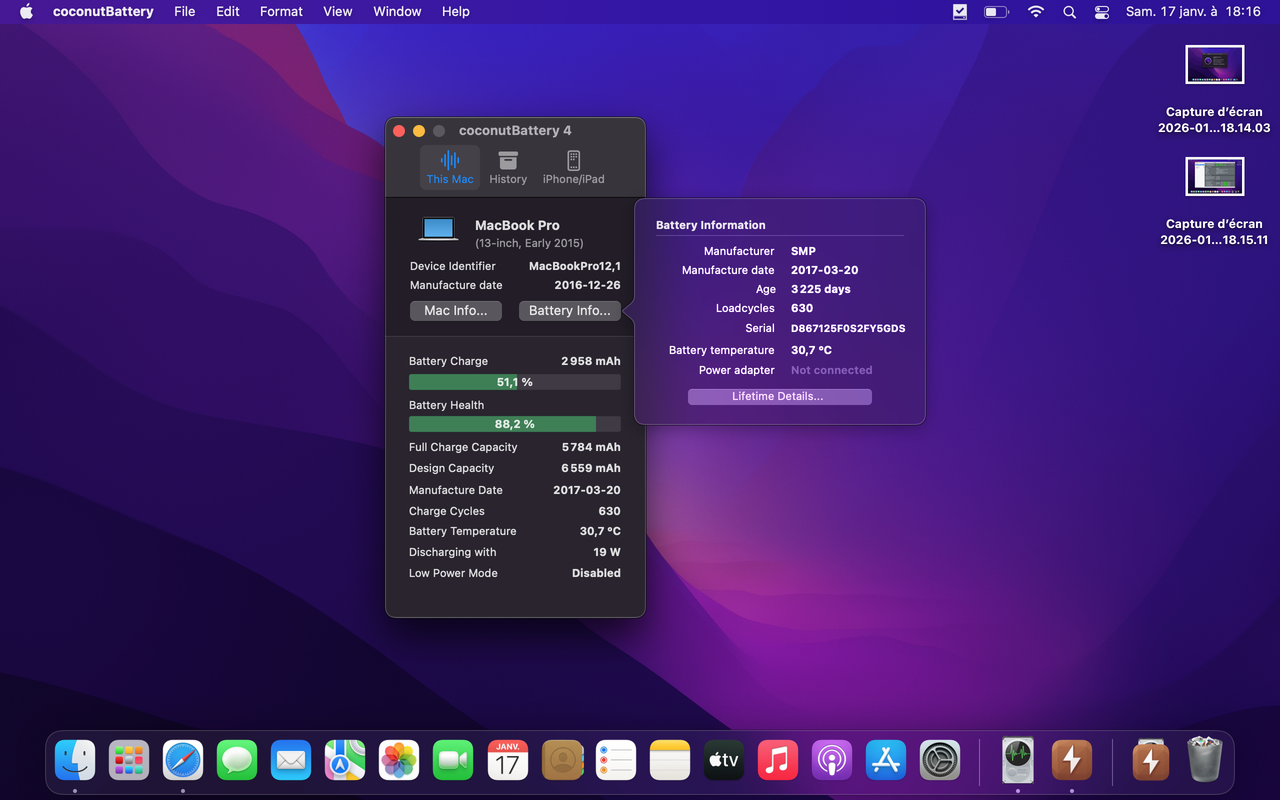The width and height of the screenshot is (1280, 800).
Task: Open Photos from the Dock
Action: pos(399,760)
